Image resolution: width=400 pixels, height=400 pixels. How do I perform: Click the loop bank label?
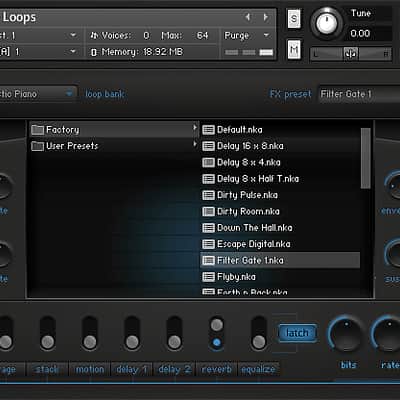click(105, 94)
